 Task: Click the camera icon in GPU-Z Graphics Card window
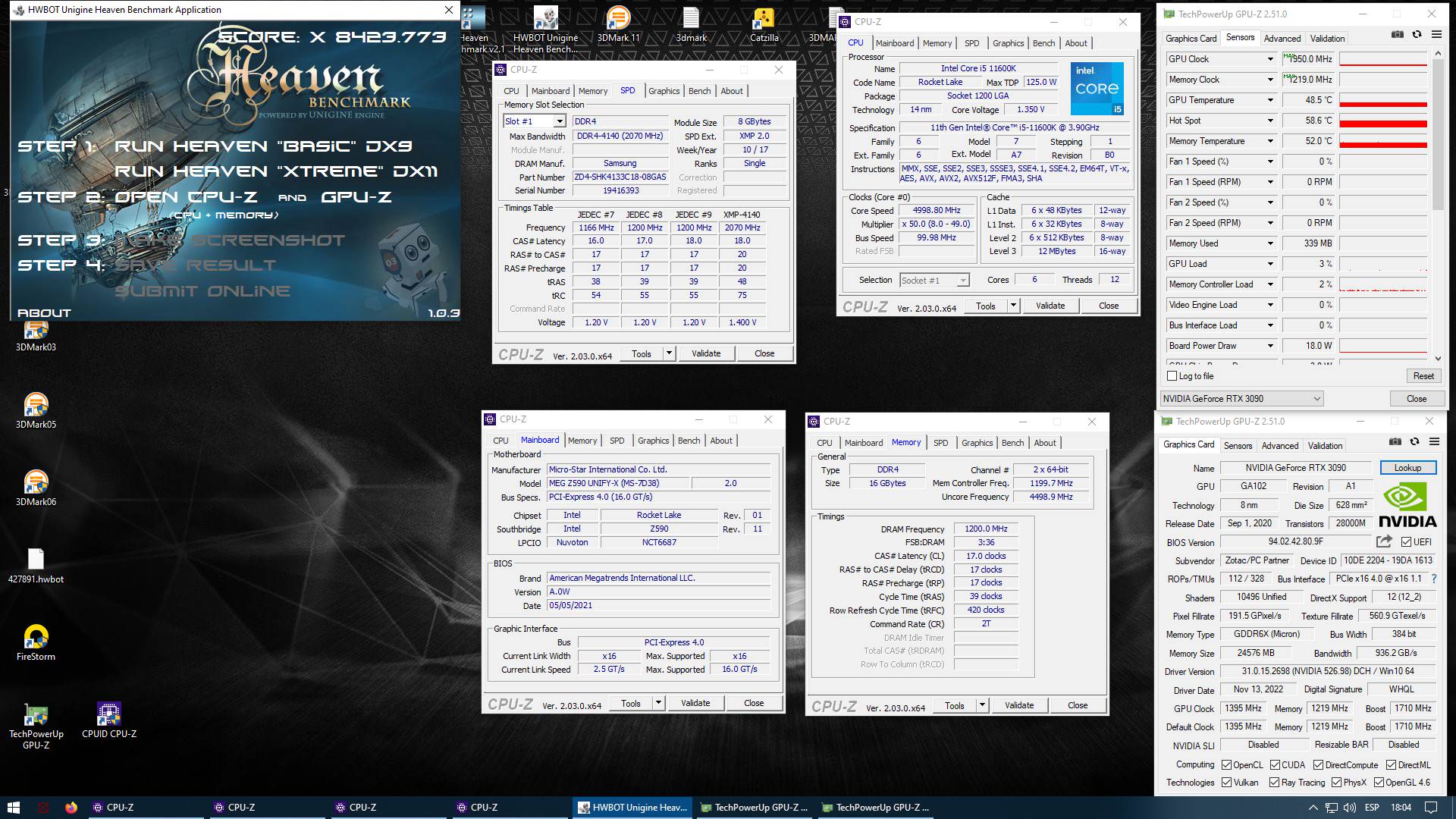click(1395, 441)
